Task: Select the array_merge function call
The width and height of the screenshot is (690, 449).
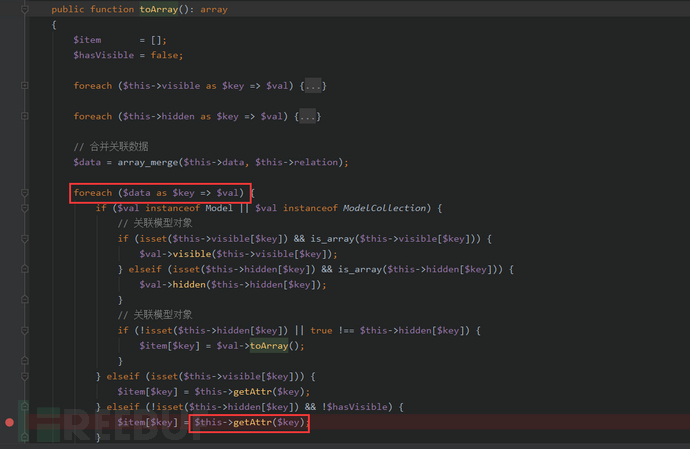Action: tap(144, 162)
